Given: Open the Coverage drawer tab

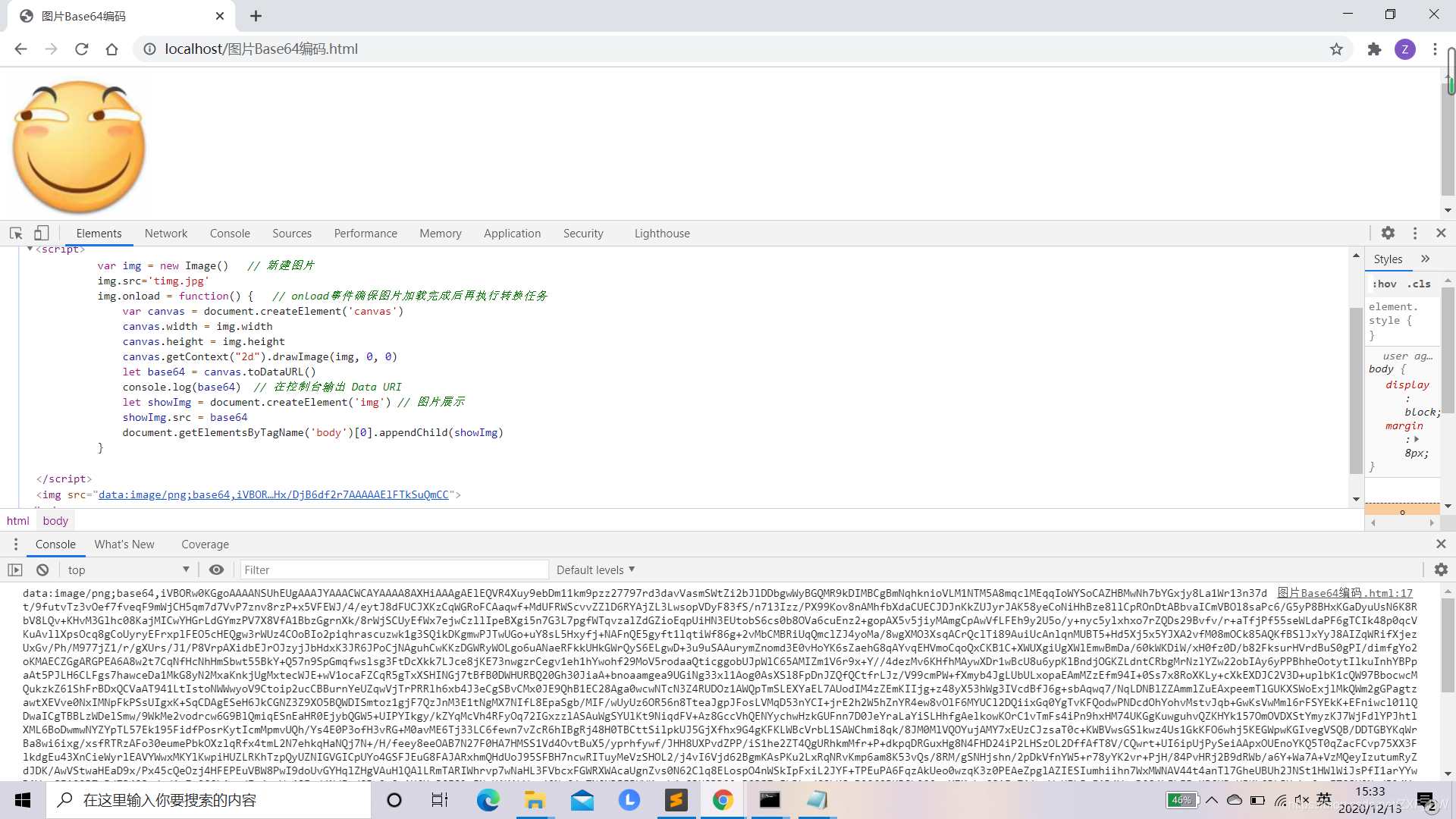Looking at the screenshot, I should click(x=205, y=544).
